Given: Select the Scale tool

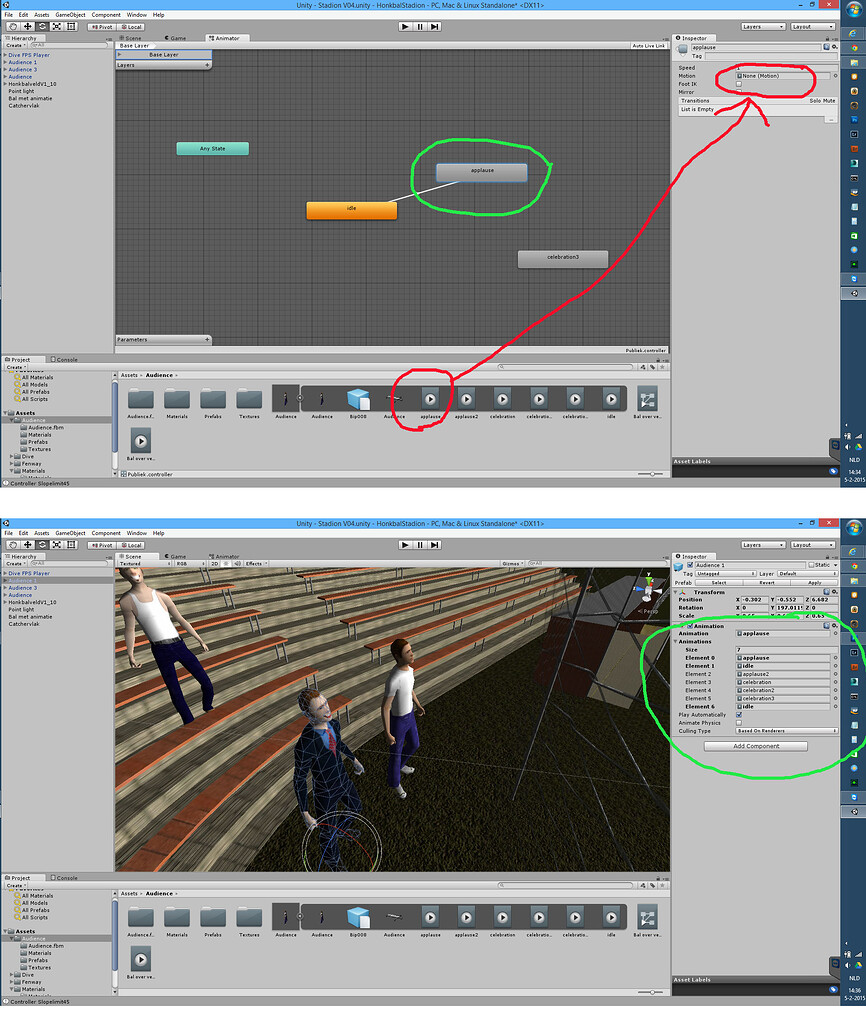Looking at the screenshot, I should tap(55, 27).
